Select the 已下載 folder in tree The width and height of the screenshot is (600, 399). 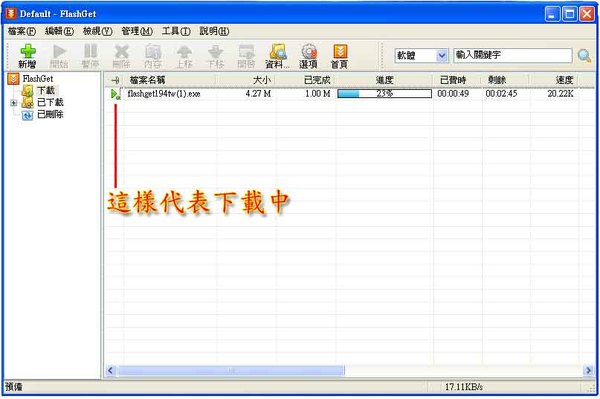[x=51, y=103]
